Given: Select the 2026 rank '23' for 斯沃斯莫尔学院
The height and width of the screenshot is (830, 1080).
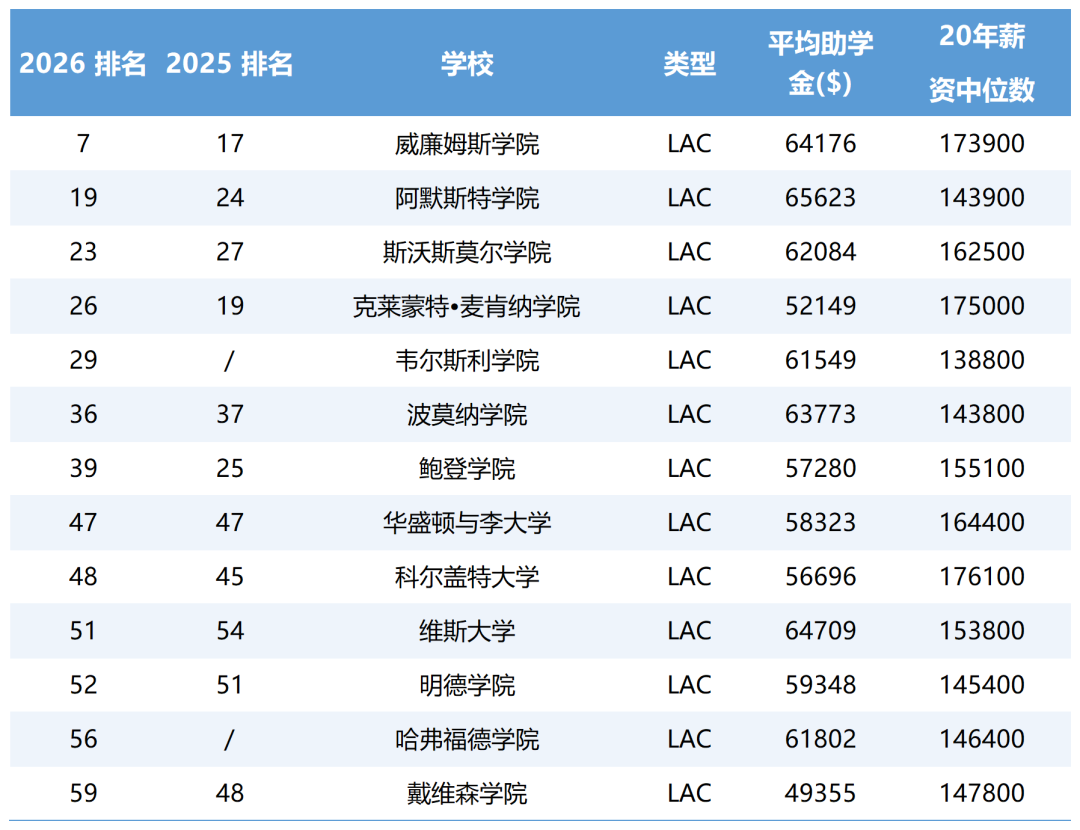Looking at the screenshot, I should click(x=83, y=252).
